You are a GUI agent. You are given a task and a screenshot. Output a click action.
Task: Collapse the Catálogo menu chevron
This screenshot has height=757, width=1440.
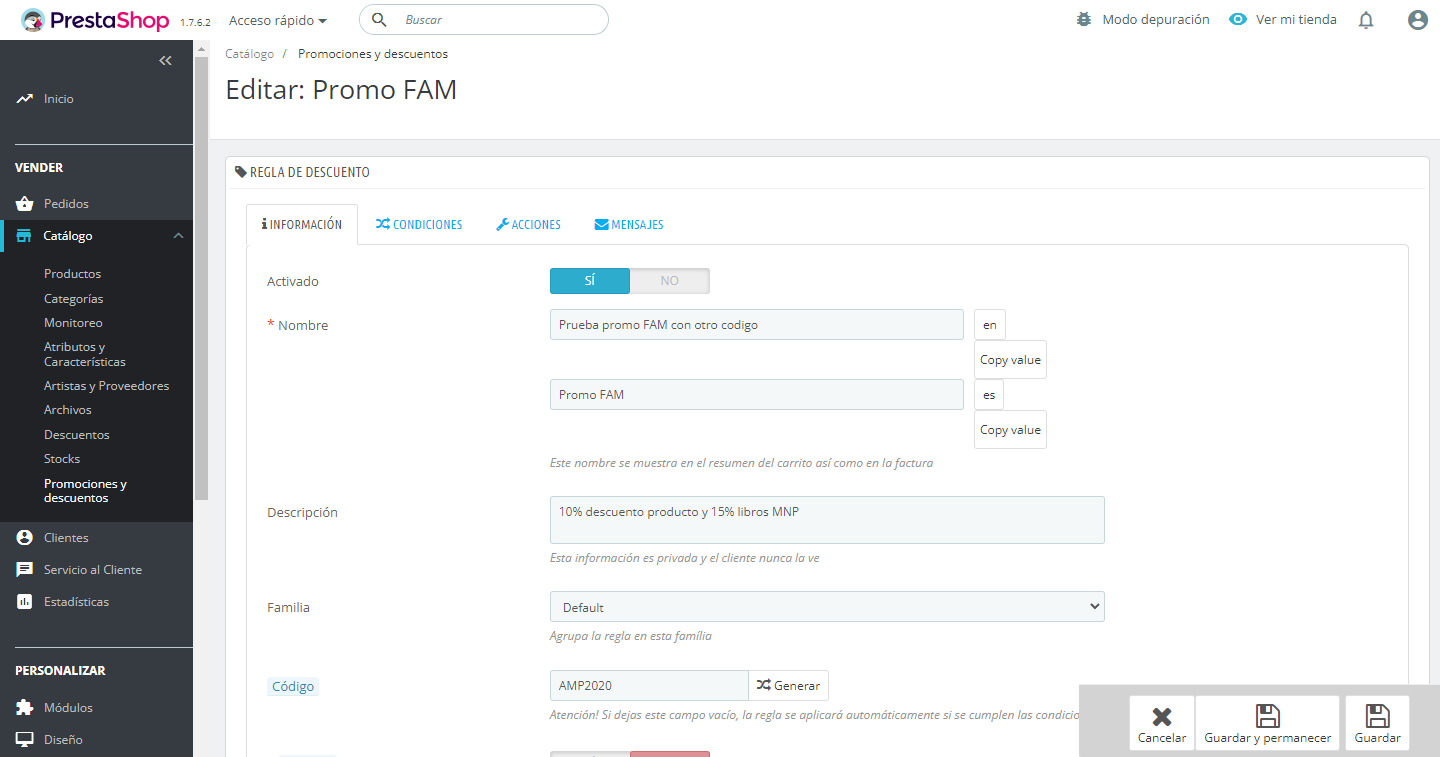(178, 236)
